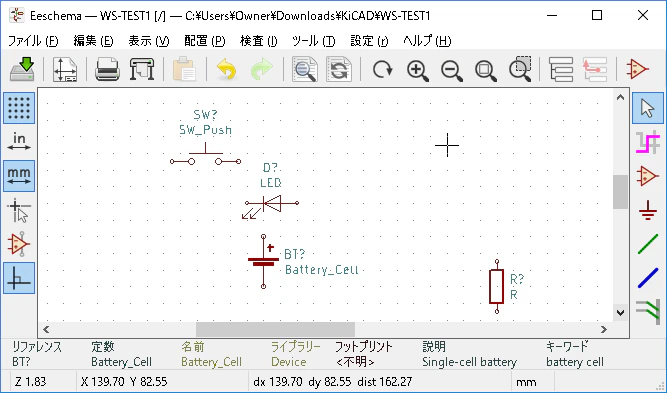Click description text Single-cell battery
The height and width of the screenshot is (393, 667).
(469, 362)
